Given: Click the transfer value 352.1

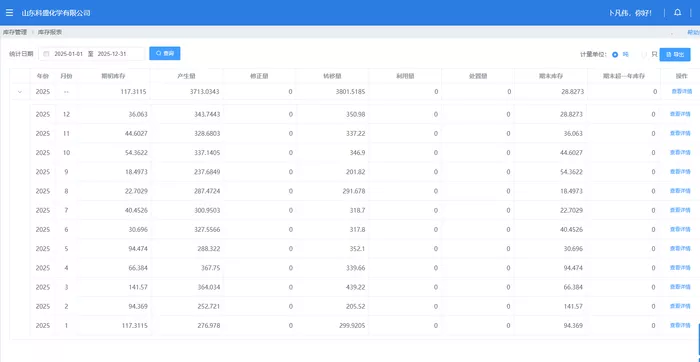Looking at the screenshot, I should (358, 249).
